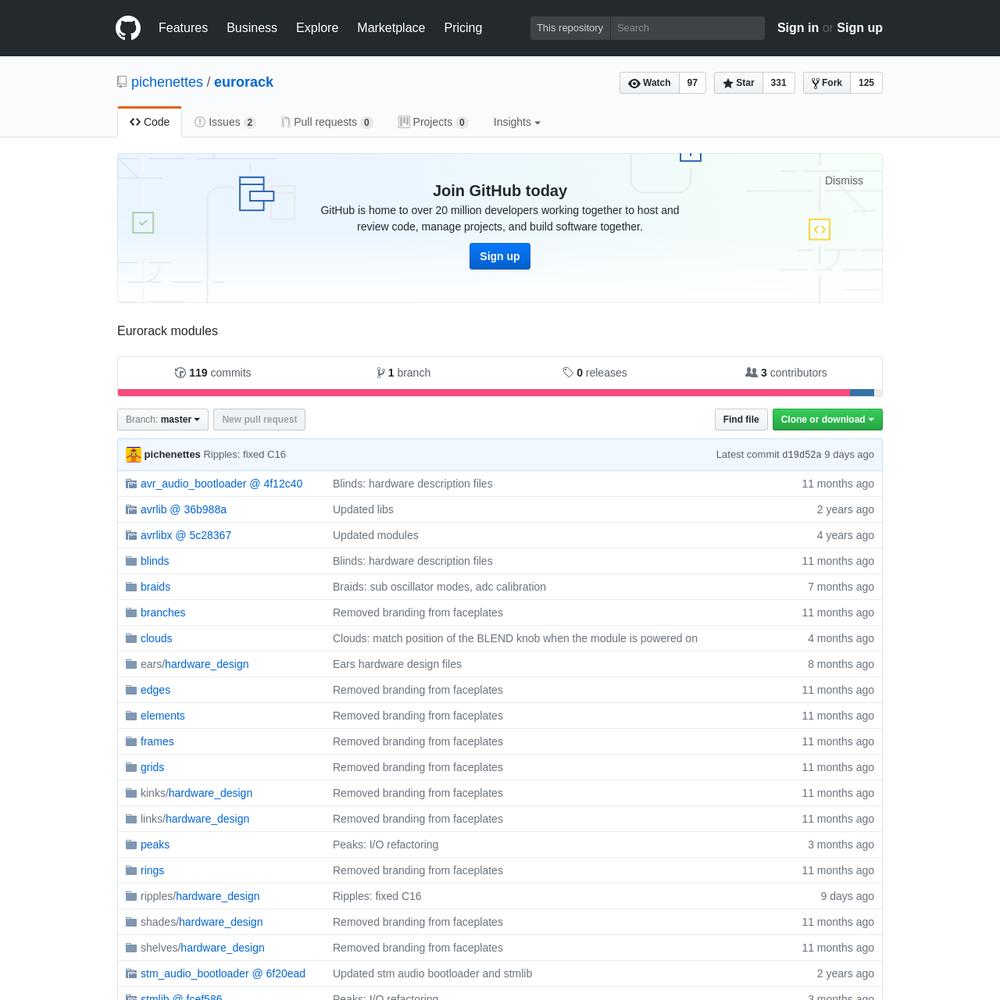Click submodule folder icon for avr_audio_bootloader

(x=131, y=483)
